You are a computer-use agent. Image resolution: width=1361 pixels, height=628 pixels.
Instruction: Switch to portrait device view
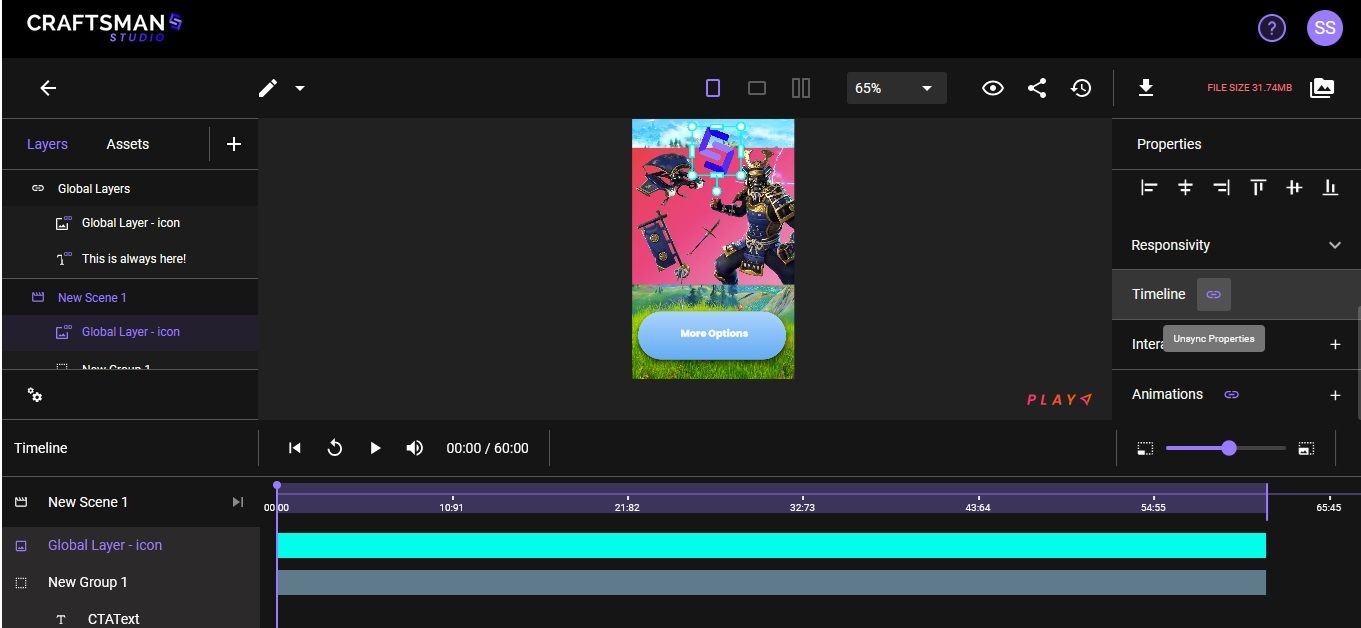(x=713, y=88)
